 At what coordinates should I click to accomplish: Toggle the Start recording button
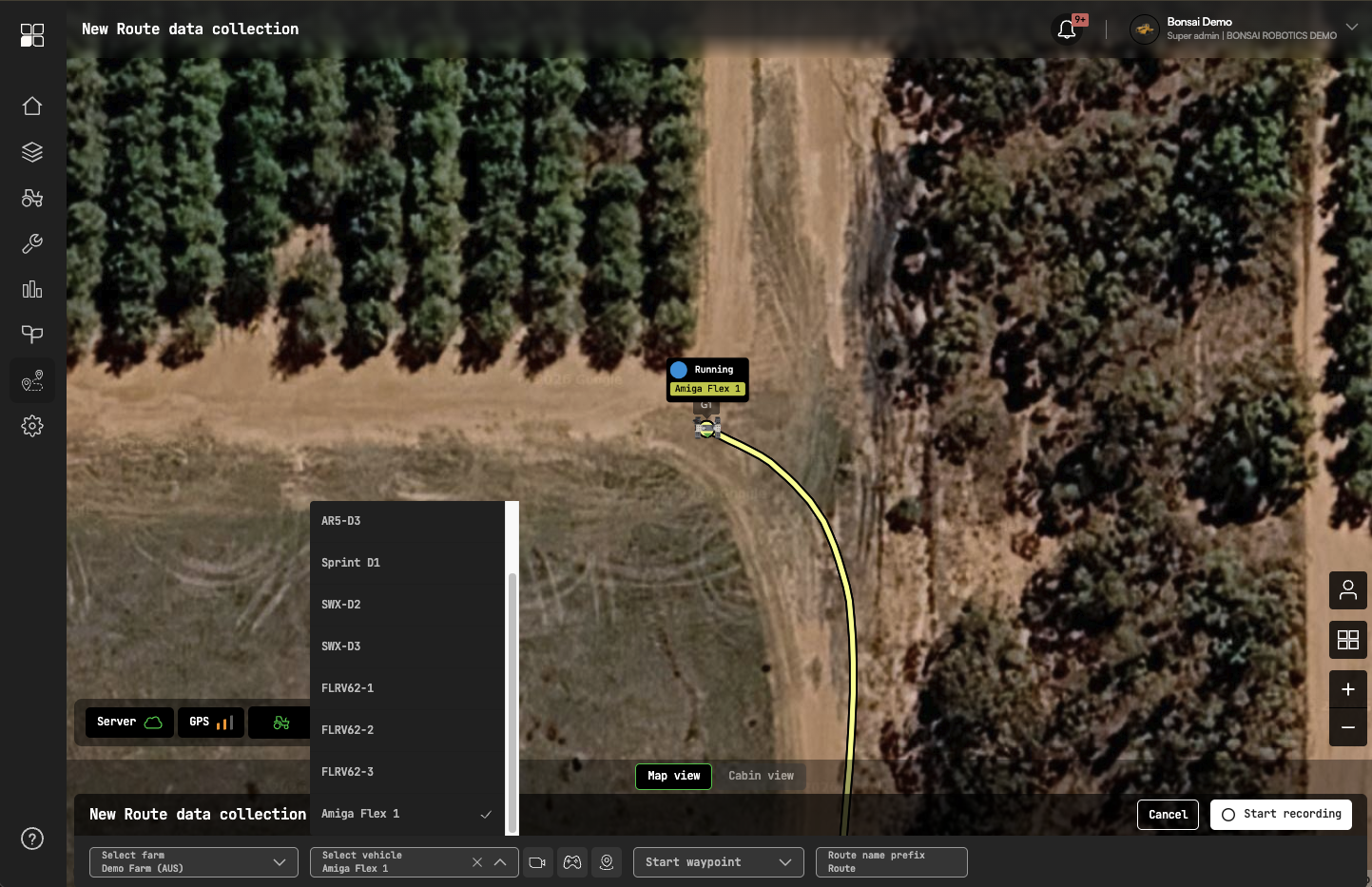1281,815
